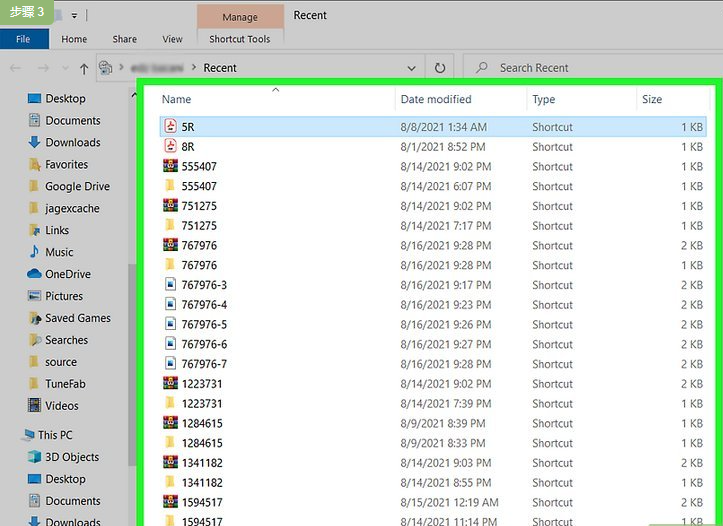
Task: Open OneDrive in the sidebar
Action: point(59,274)
